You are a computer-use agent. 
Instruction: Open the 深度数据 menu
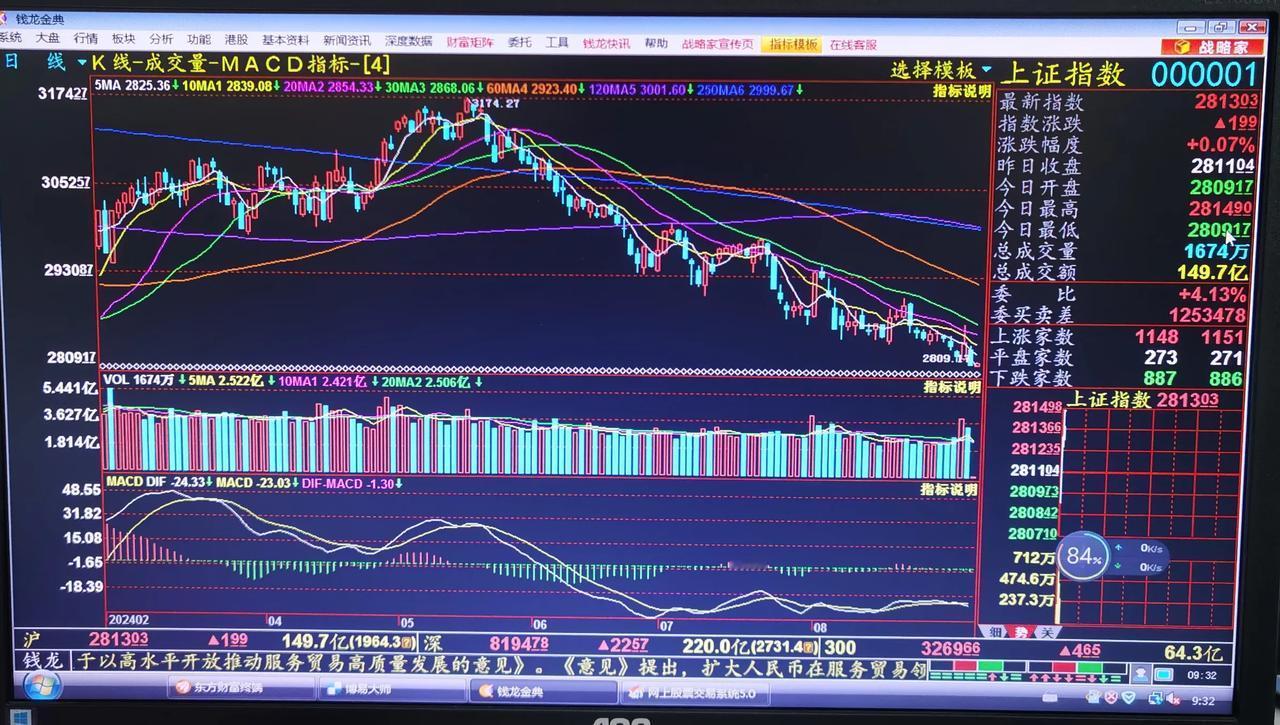coord(409,41)
